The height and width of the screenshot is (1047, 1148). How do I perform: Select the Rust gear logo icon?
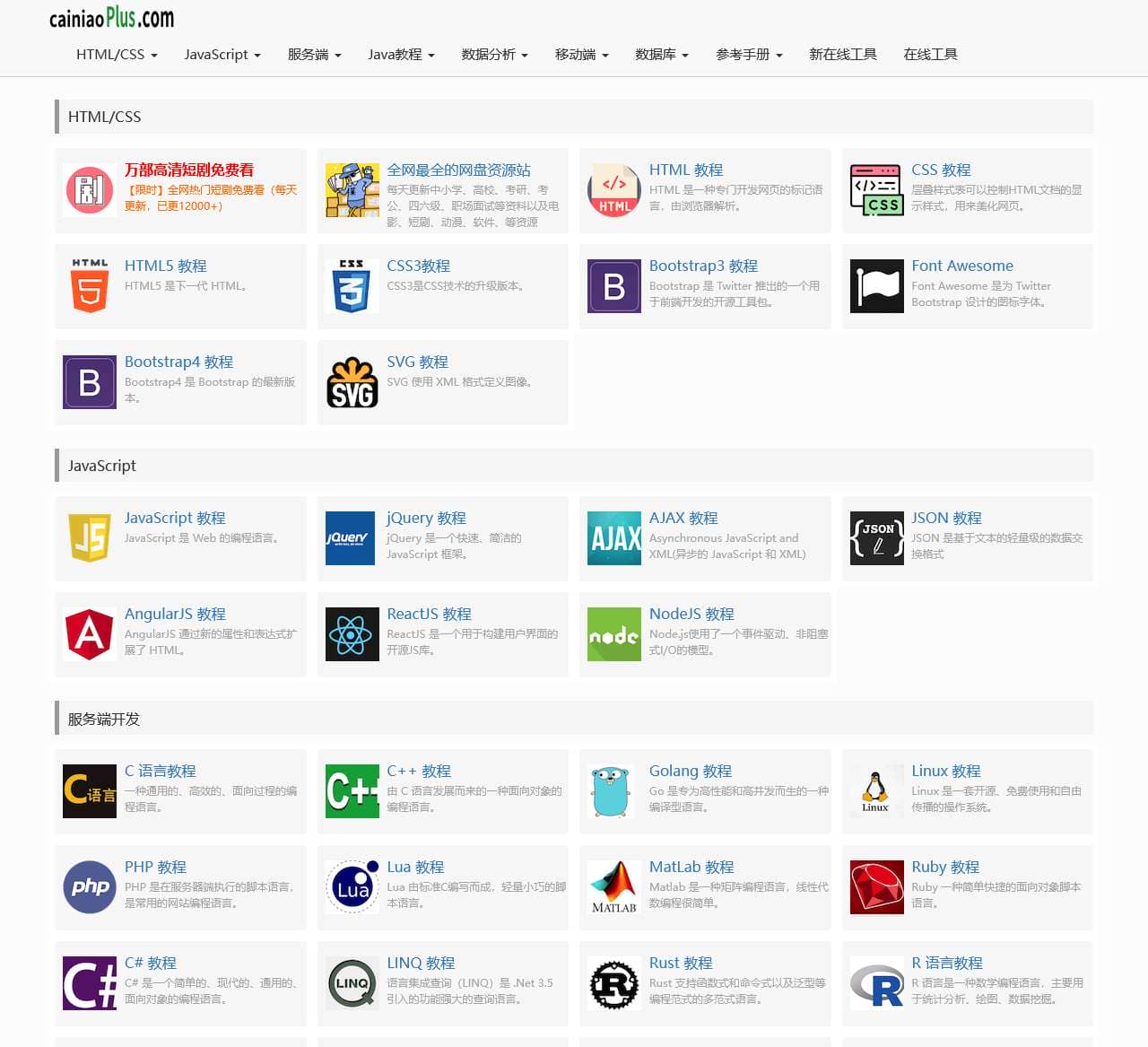[613, 983]
